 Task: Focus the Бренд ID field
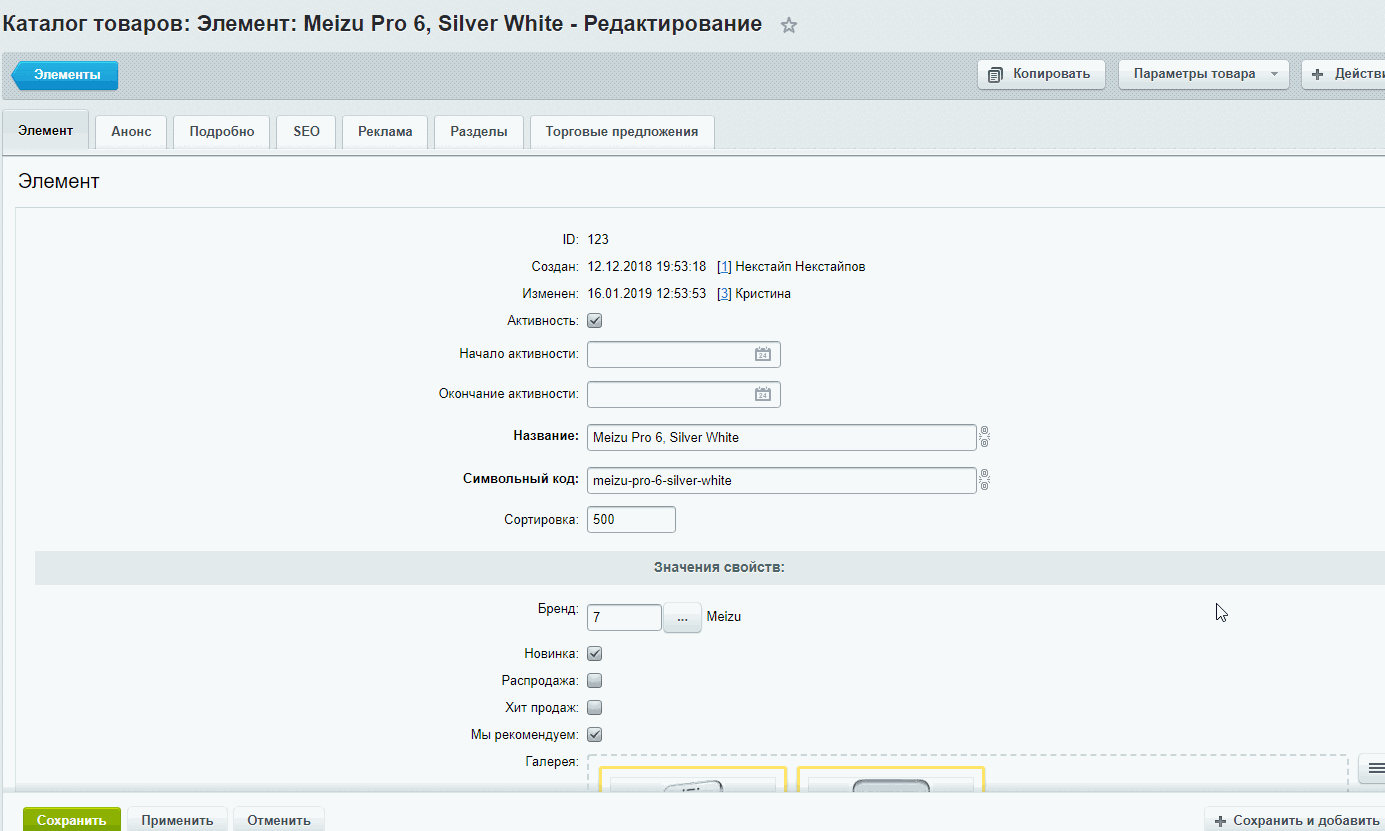pos(624,618)
